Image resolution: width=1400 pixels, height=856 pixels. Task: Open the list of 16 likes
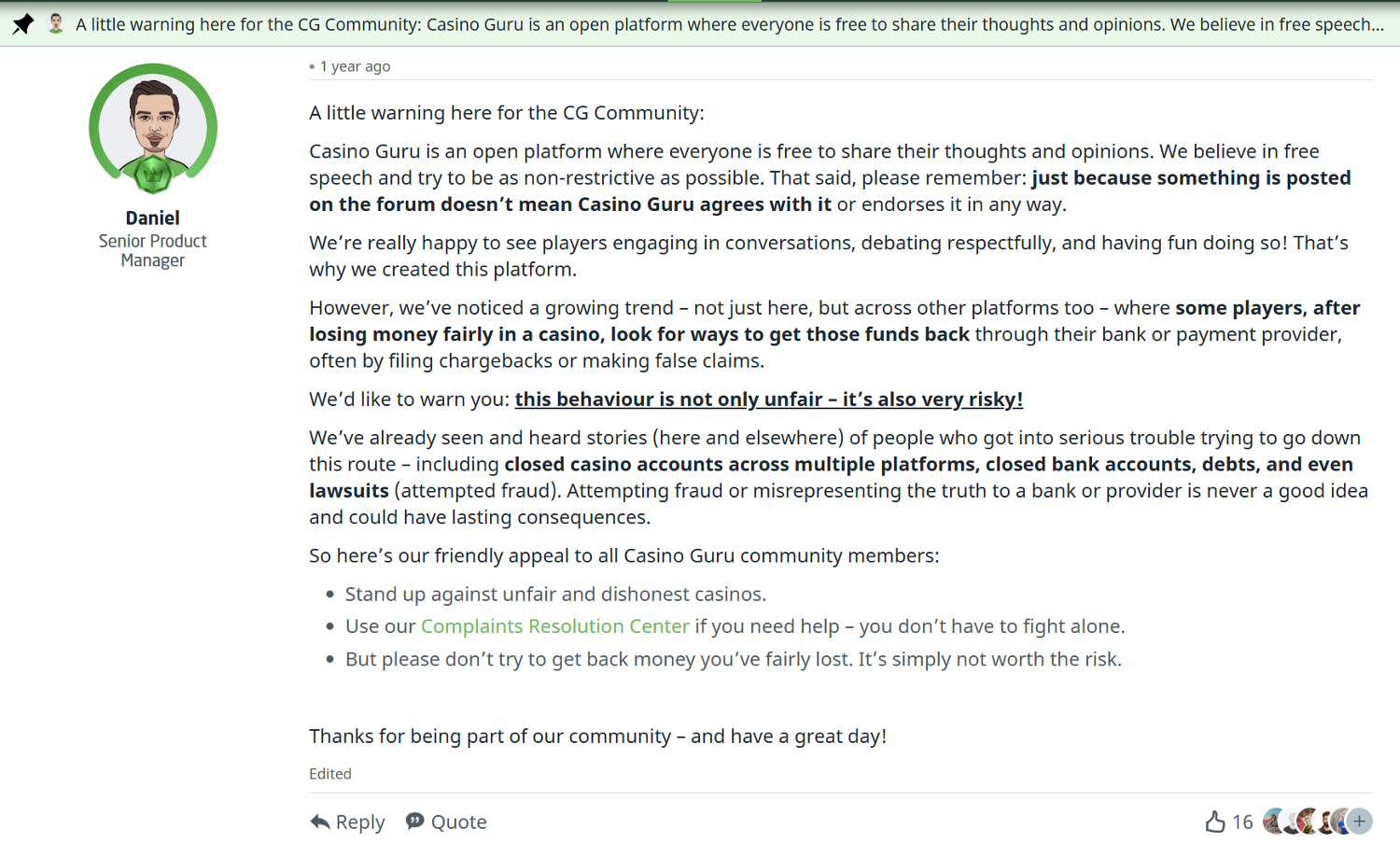pyautogui.click(x=1243, y=822)
